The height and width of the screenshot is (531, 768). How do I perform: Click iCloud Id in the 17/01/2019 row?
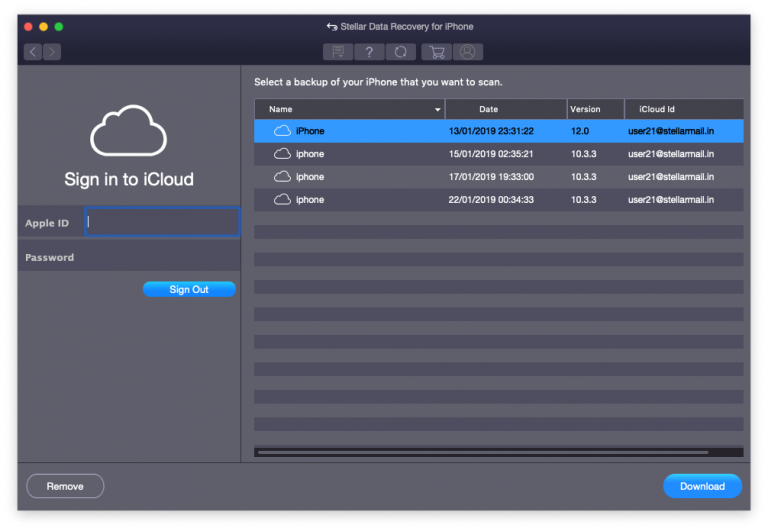[671, 177]
